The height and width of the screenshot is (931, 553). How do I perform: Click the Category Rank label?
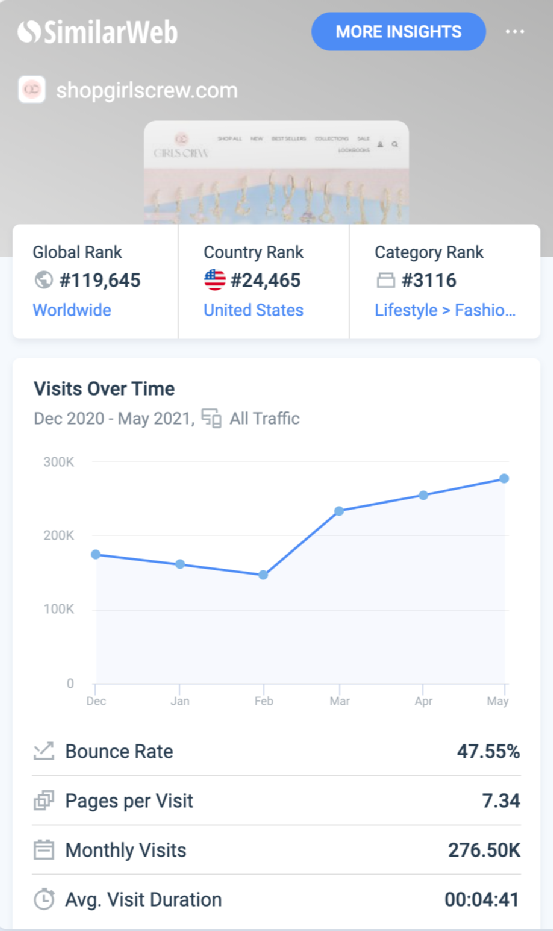(x=429, y=252)
